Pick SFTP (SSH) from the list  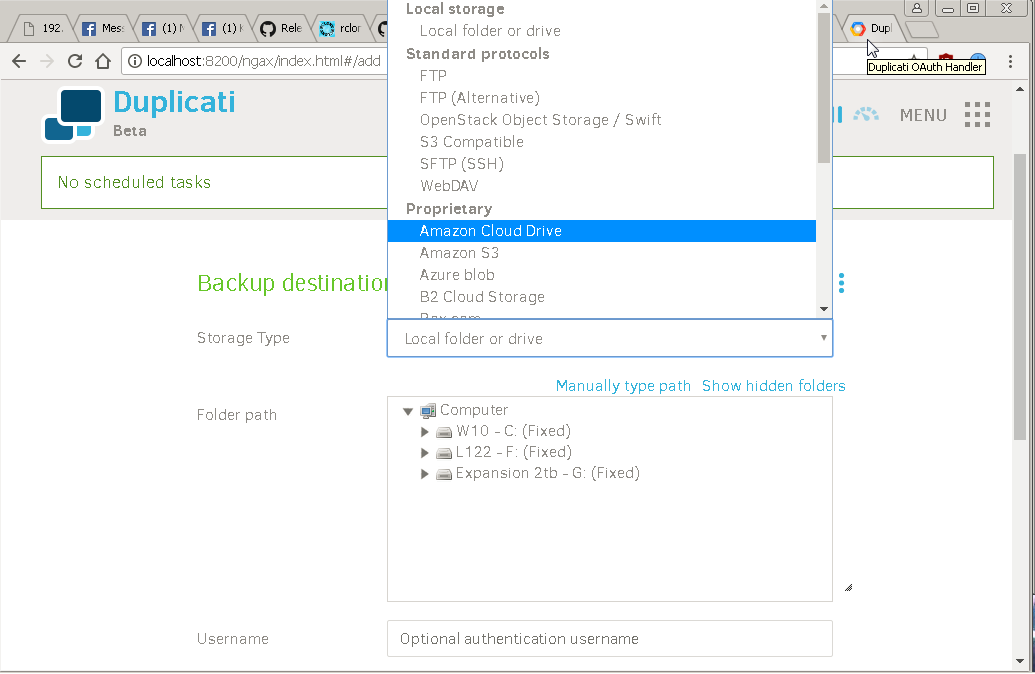pyautogui.click(x=601, y=164)
